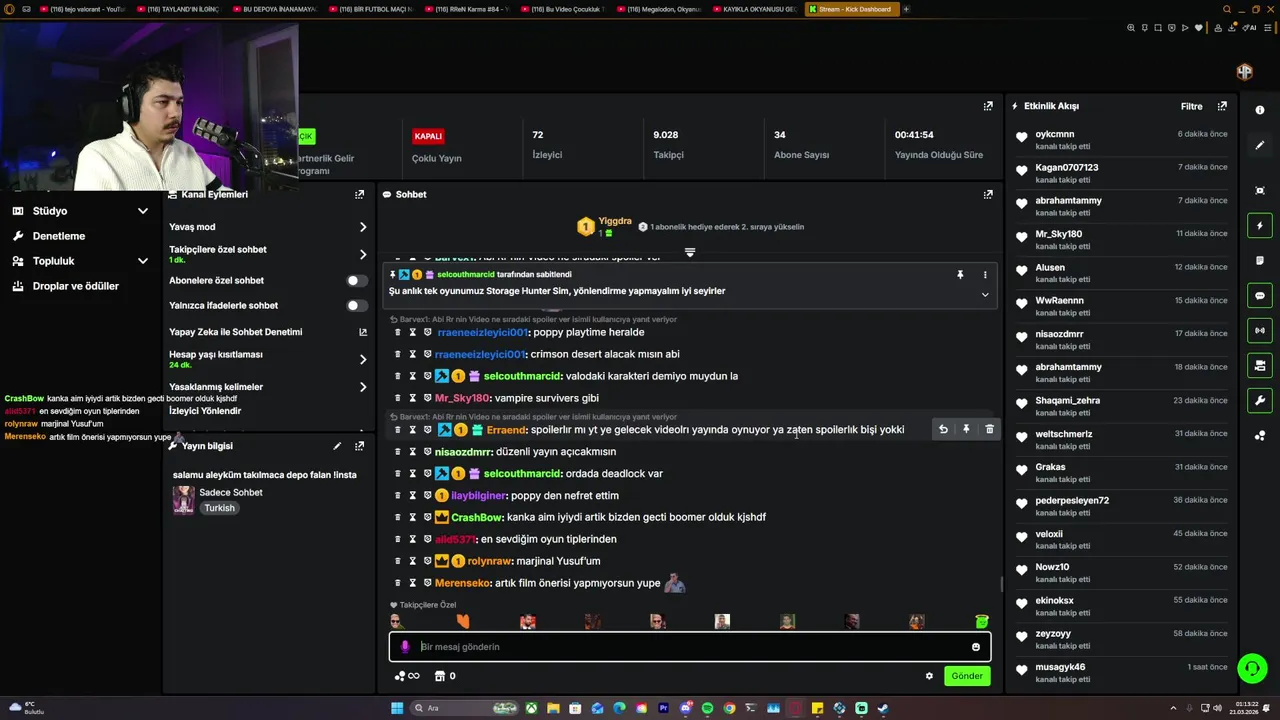Click the chat scrollbar thumb
Image resolution: width=1280 pixels, height=720 pixels.
pyautogui.click(x=1002, y=584)
